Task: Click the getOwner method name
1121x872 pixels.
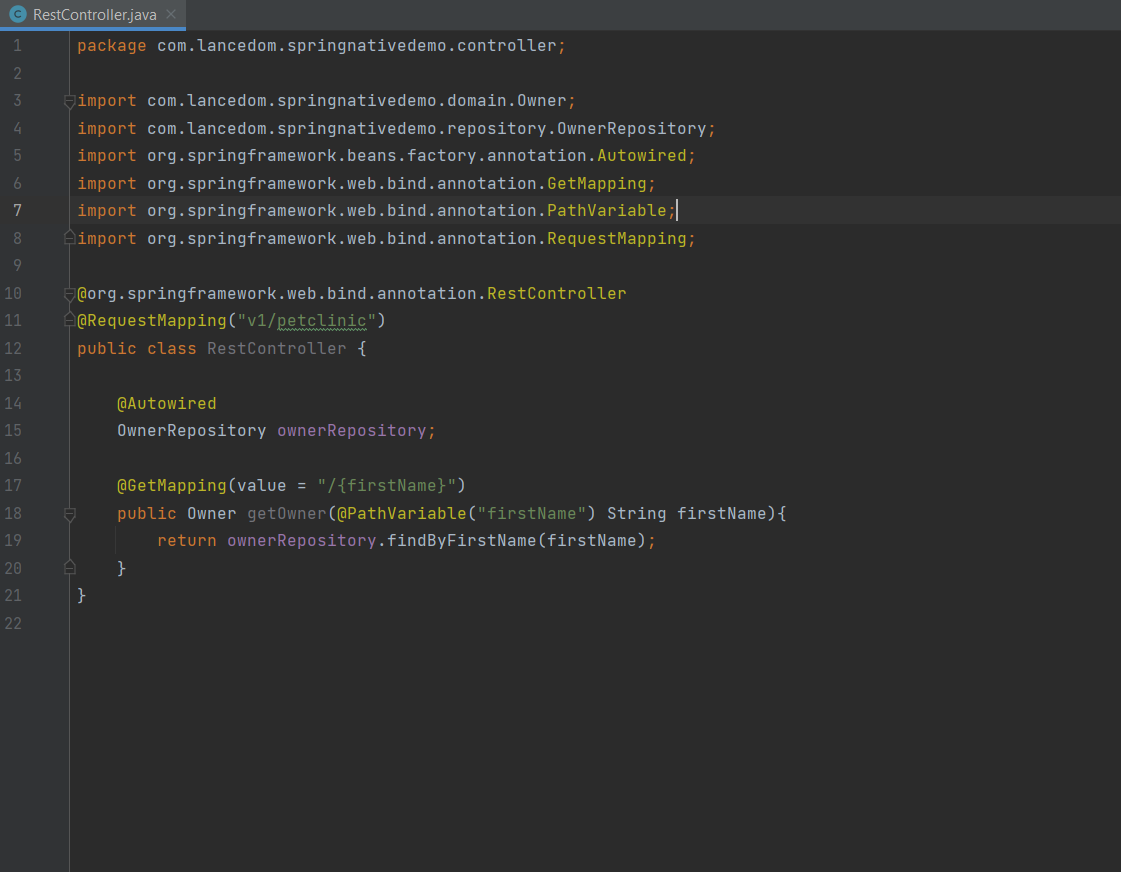Action: pyautogui.click(x=286, y=514)
